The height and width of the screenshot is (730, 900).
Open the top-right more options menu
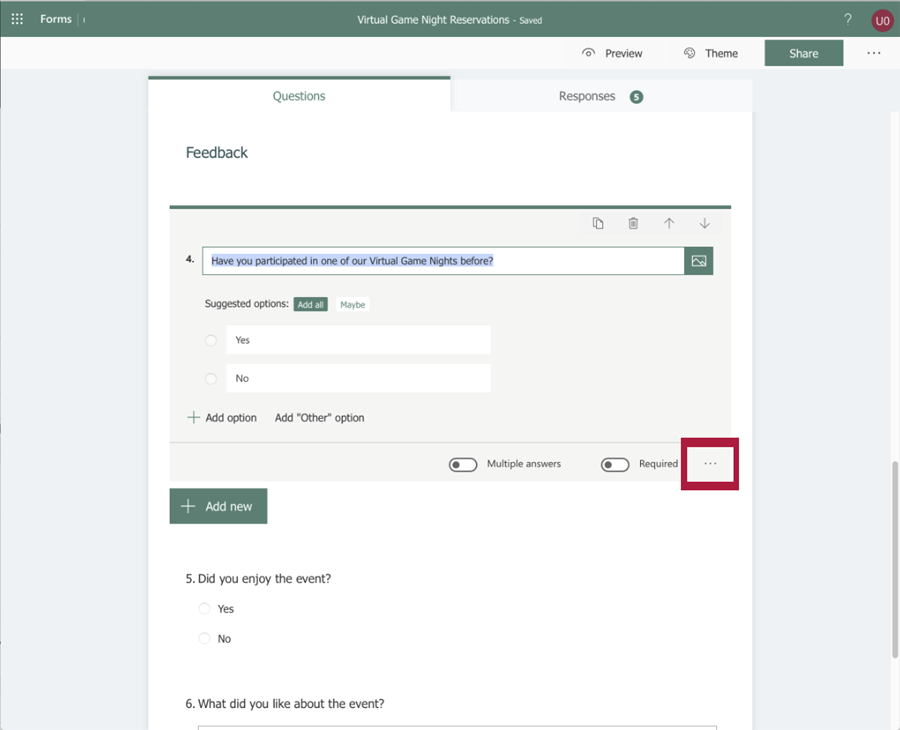[873, 53]
